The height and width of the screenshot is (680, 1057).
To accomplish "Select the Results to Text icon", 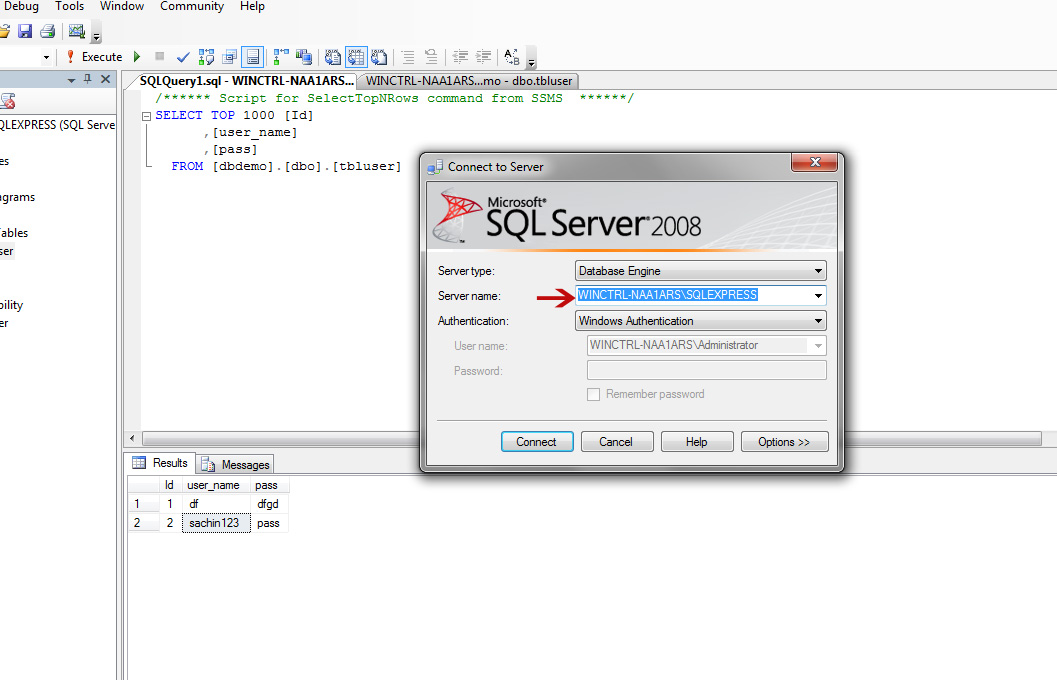I will [333, 57].
